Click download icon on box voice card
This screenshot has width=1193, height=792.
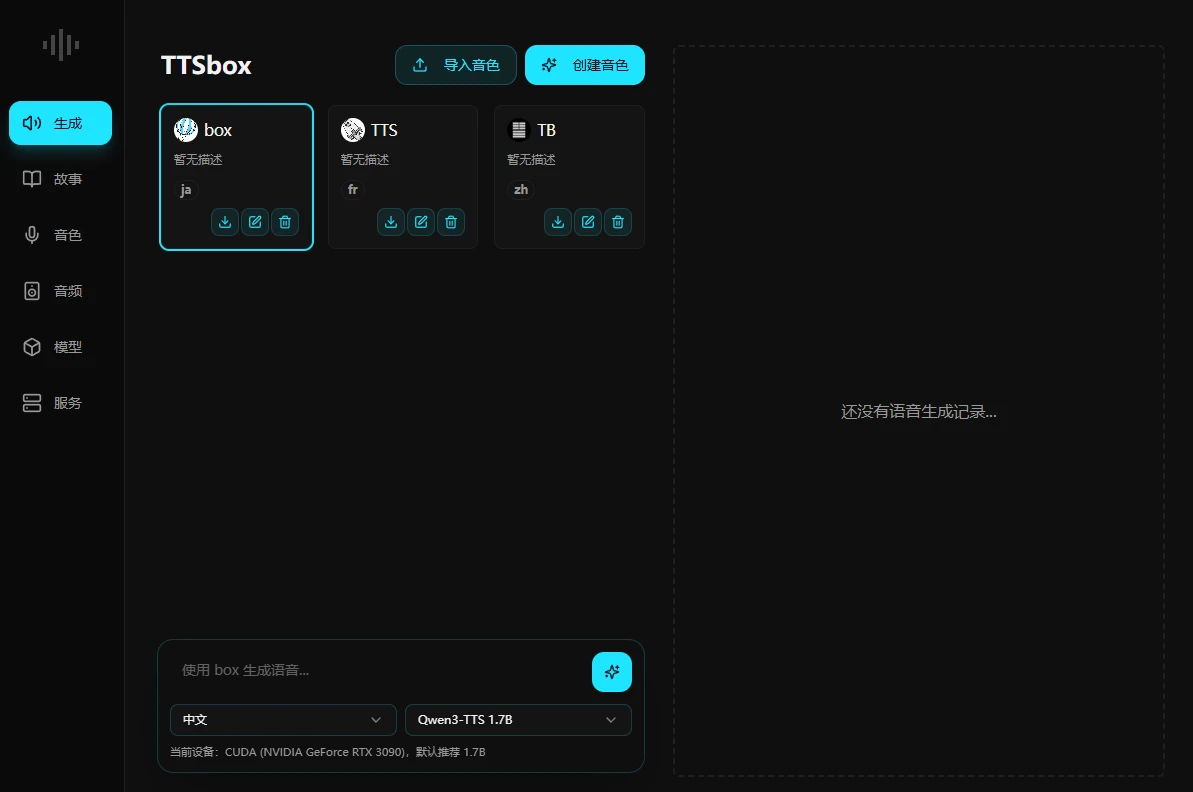click(225, 222)
